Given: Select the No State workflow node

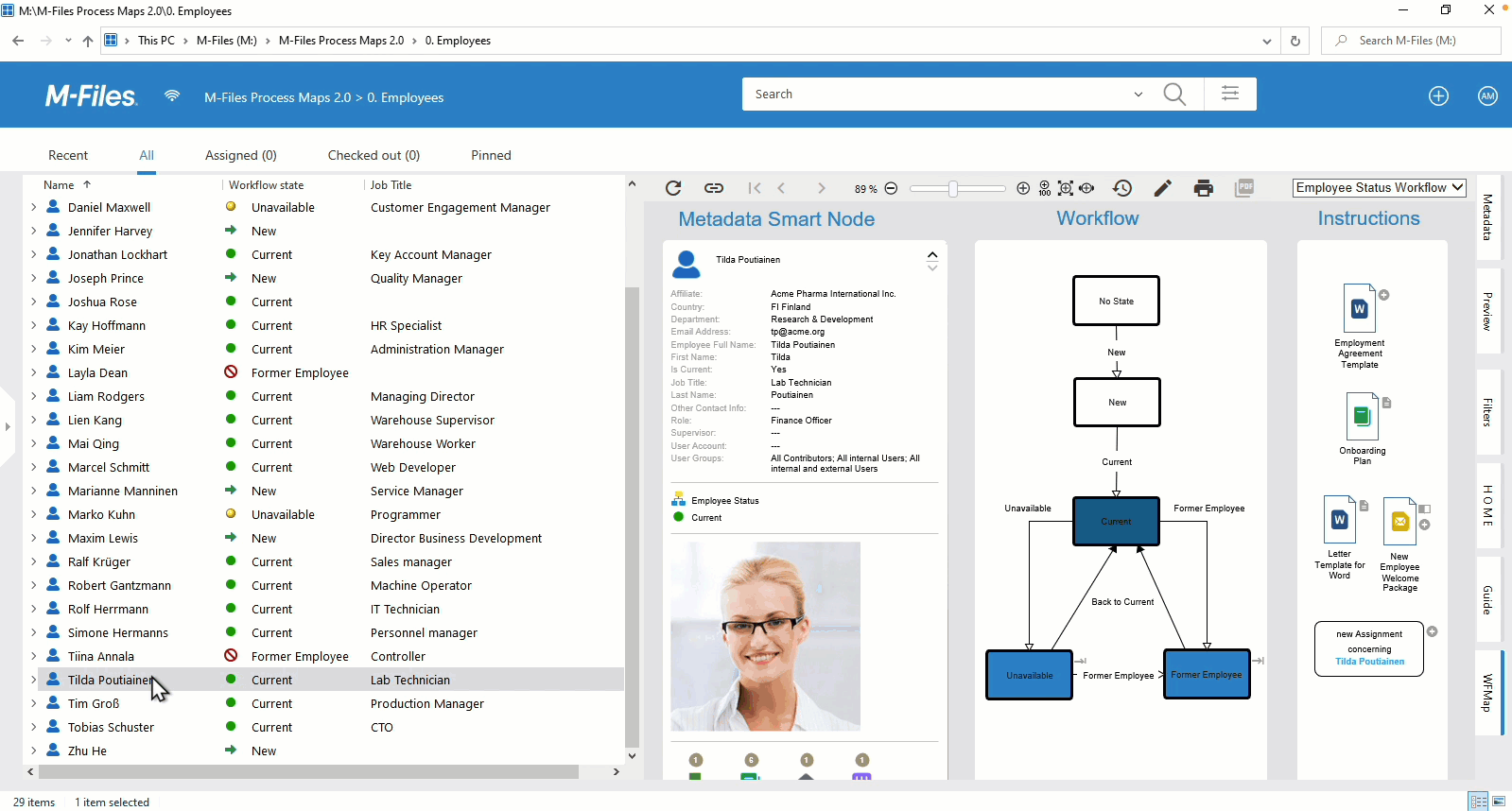Looking at the screenshot, I should tap(1116, 301).
